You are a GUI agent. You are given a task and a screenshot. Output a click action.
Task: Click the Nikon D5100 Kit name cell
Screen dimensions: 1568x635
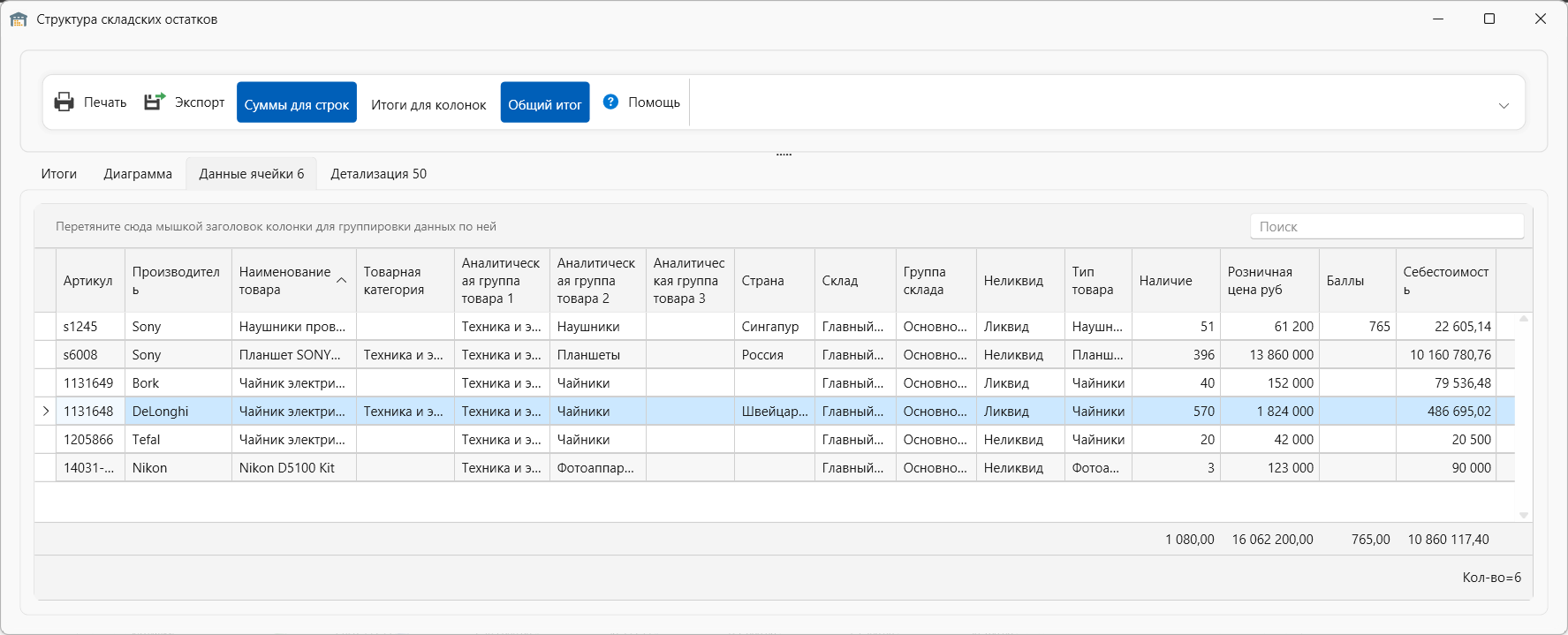pyautogui.click(x=294, y=468)
